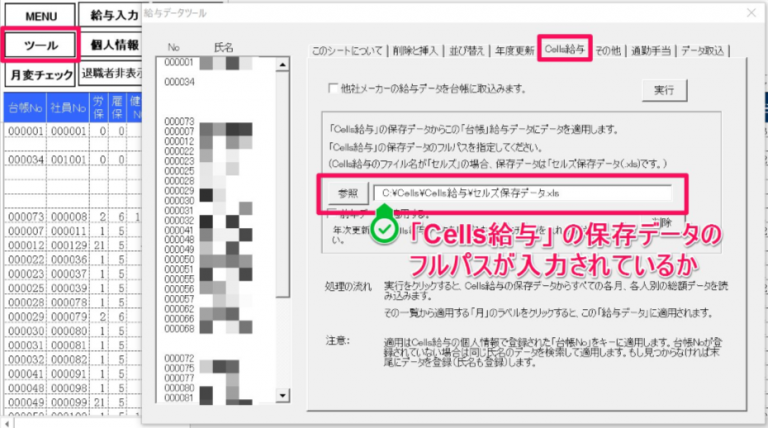The width and height of the screenshot is (768, 428).
Task: Open the ツール button on the sheet
Action: click(41, 46)
